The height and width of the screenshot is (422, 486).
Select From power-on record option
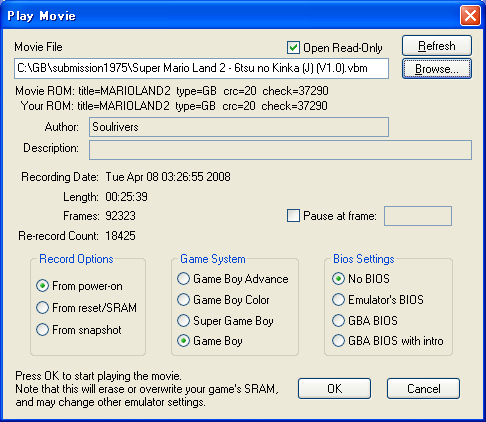[x=42, y=286]
